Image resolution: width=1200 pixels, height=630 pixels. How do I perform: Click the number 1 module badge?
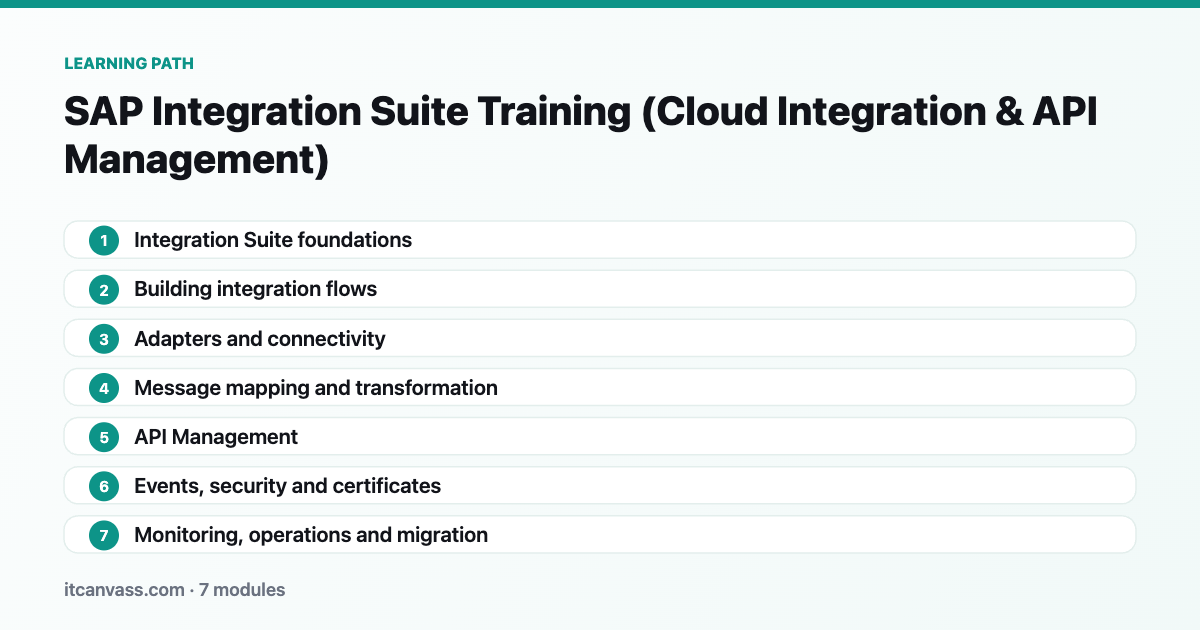point(104,240)
